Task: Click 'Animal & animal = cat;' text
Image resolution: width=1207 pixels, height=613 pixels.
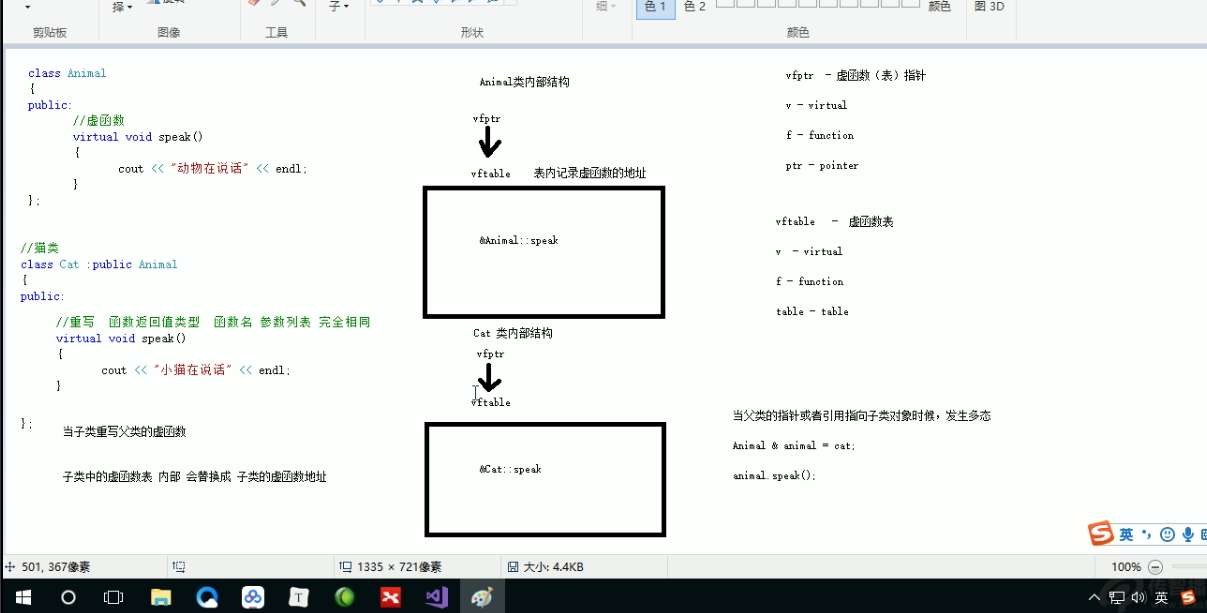Action: tap(794, 446)
